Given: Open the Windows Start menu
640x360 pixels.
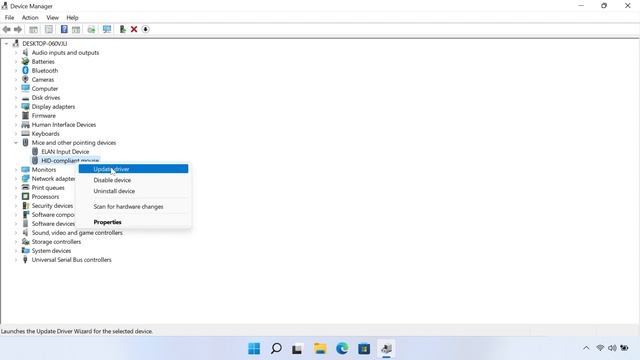Looking at the screenshot, I should click(x=254, y=349).
